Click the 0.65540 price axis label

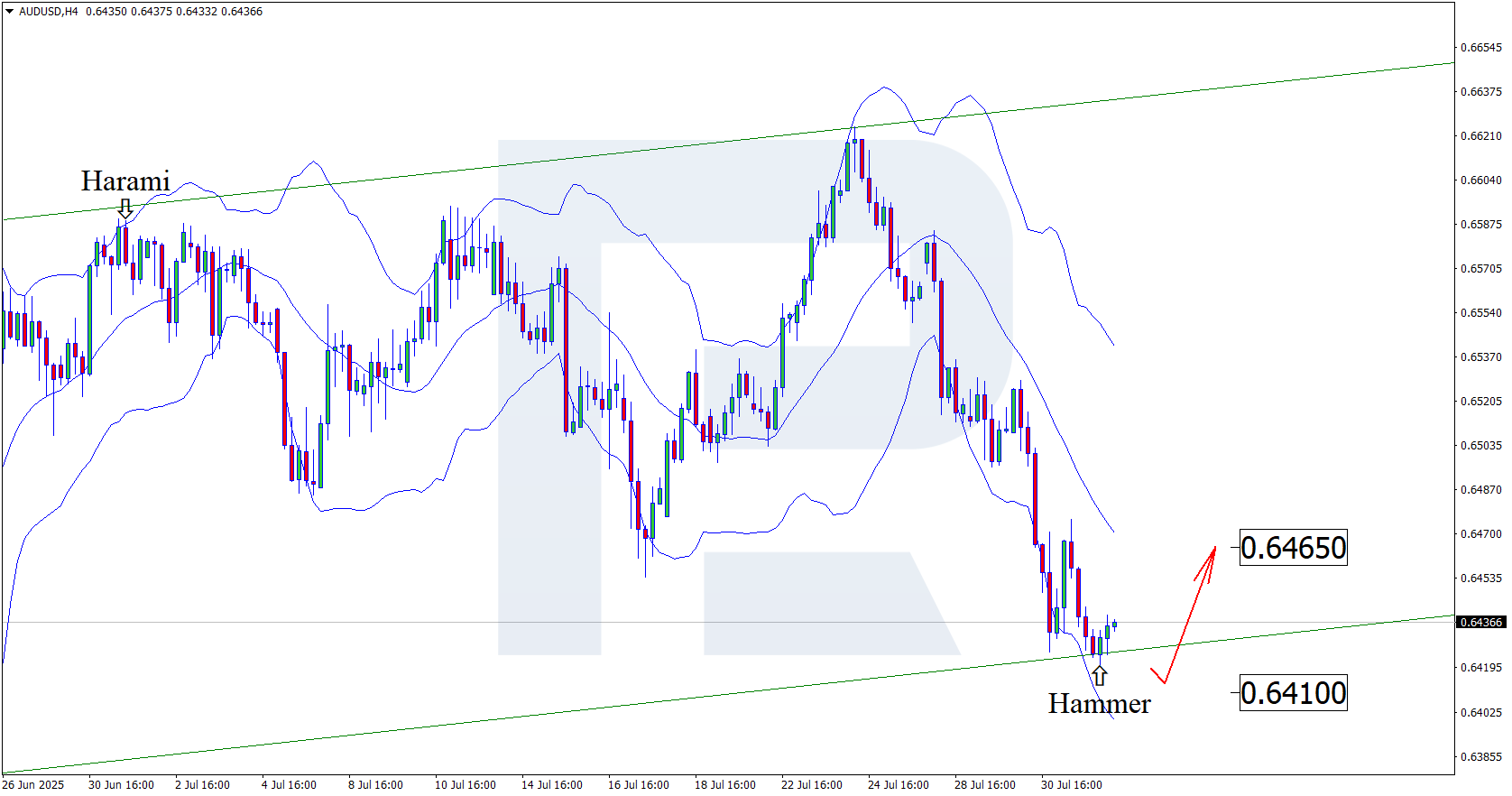pyautogui.click(x=1481, y=313)
